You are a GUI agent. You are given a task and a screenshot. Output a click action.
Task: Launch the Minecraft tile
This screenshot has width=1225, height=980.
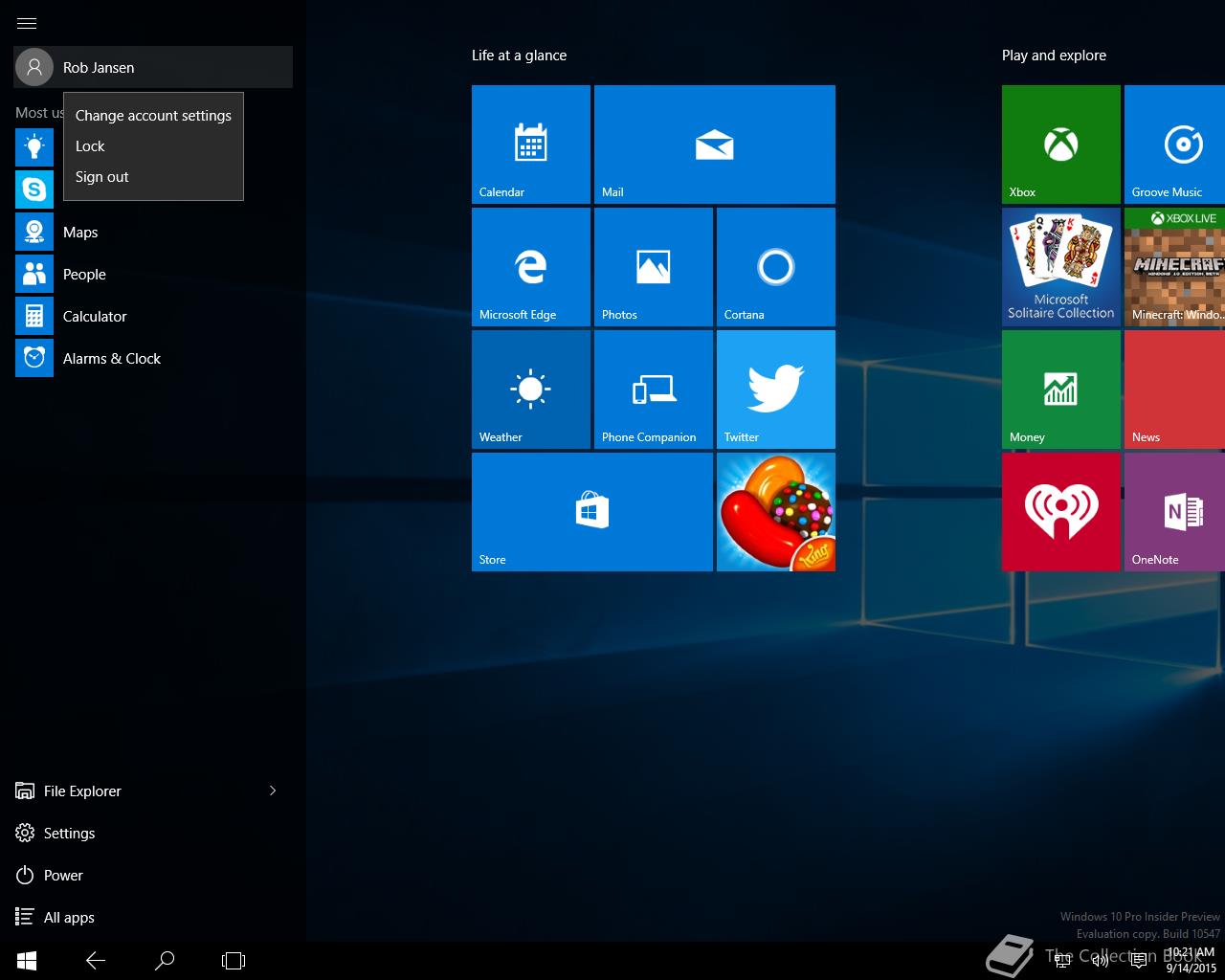[1175, 267]
